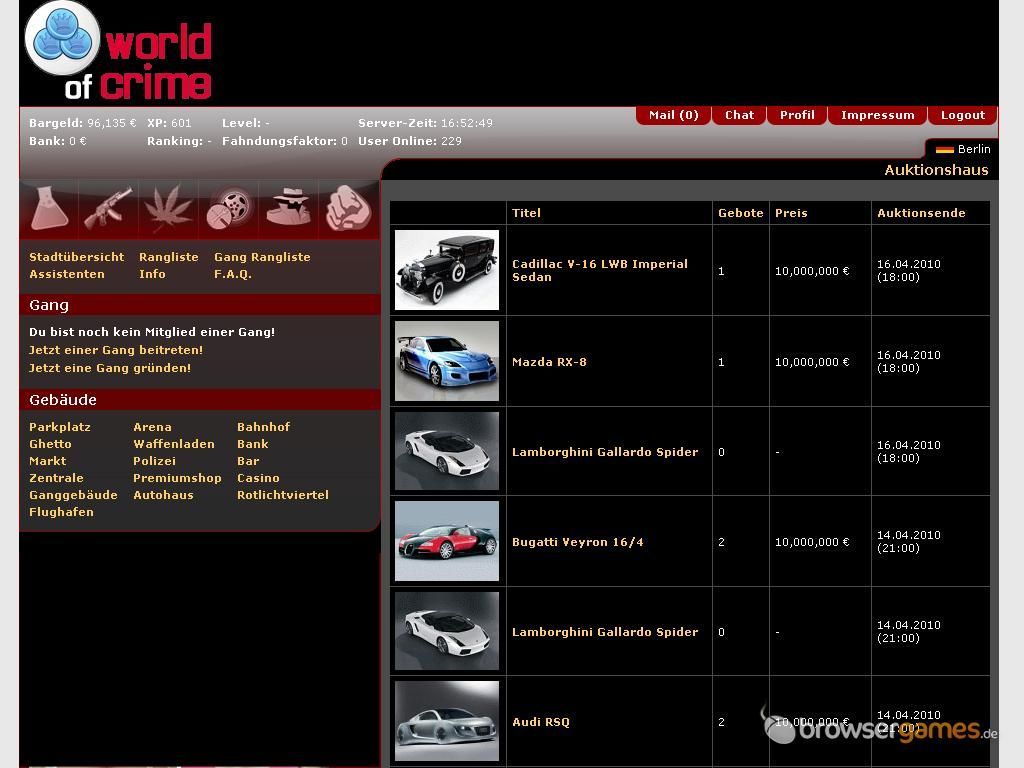Open the Stadtübersicht link
Screen dimensions: 1024x768
[x=76, y=257]
